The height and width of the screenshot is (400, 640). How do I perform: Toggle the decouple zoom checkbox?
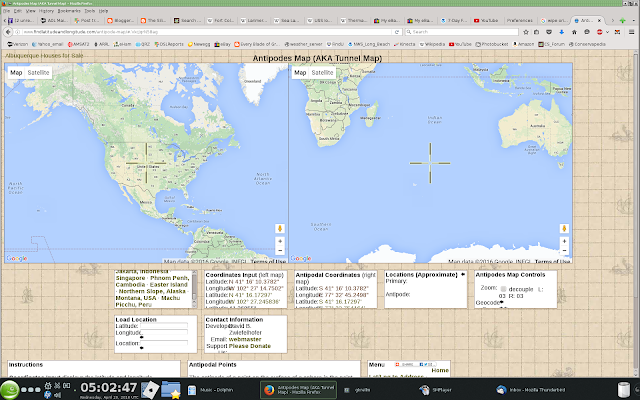(x=503, y=289)
